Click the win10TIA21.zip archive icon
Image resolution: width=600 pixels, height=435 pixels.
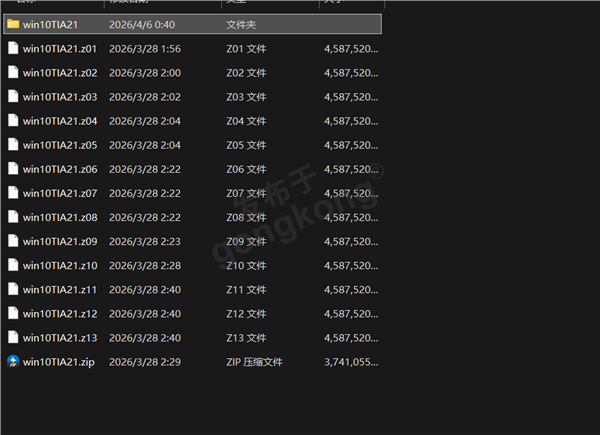13,361
